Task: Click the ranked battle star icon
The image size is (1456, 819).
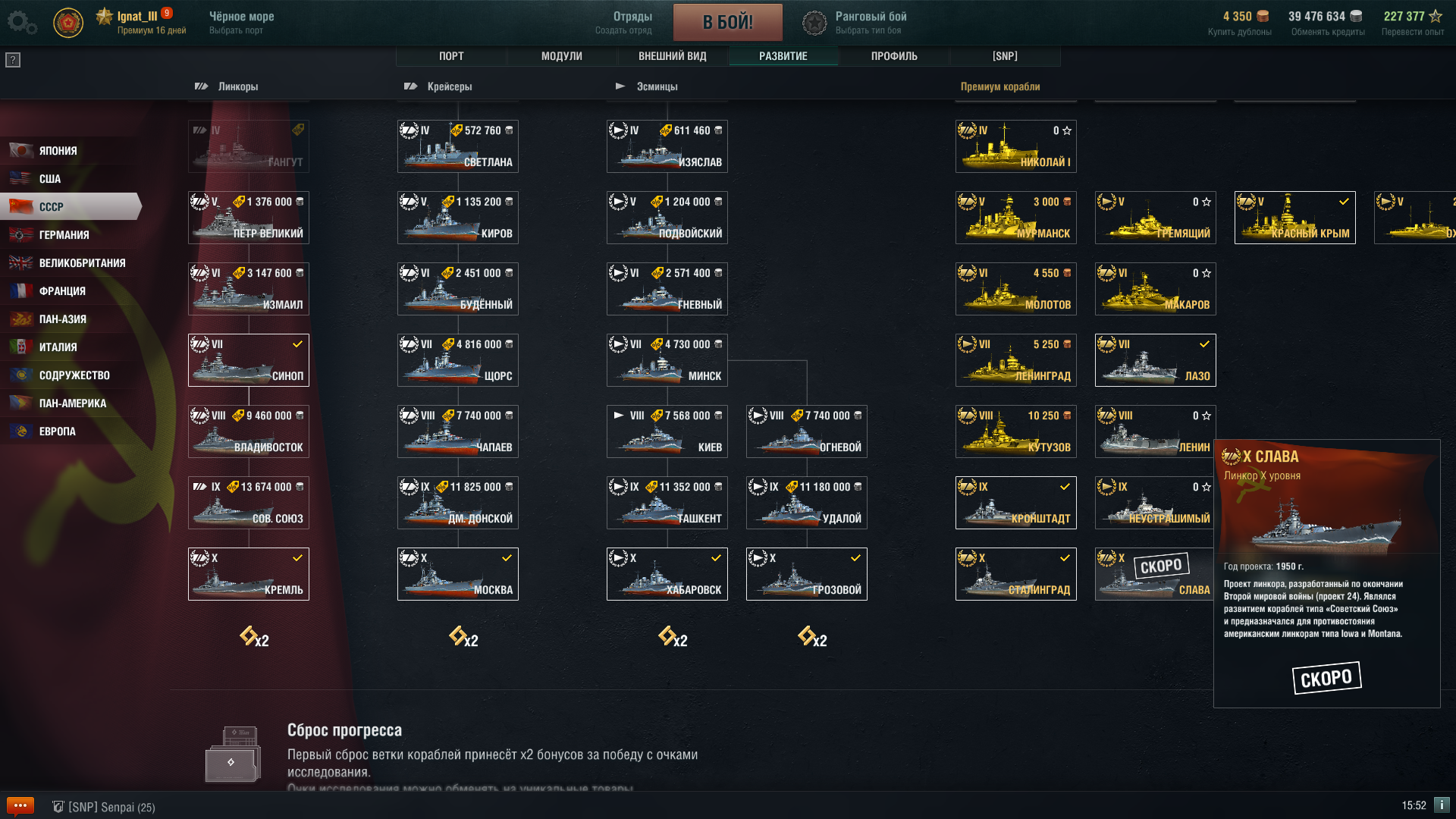Action: [x=814, y=23]
